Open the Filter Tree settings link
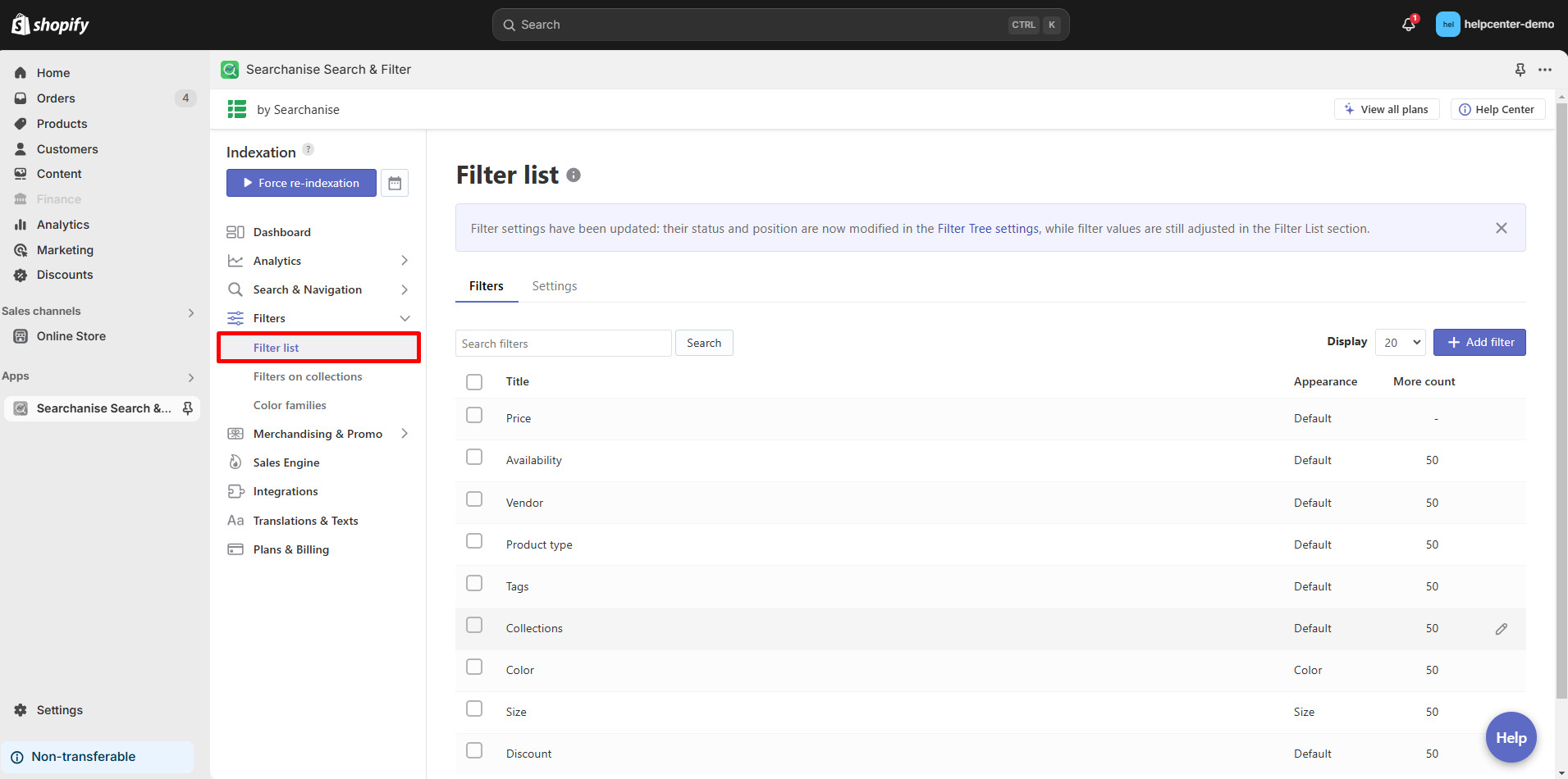This screenshot has height=779, width=1568. coord(987,228)
